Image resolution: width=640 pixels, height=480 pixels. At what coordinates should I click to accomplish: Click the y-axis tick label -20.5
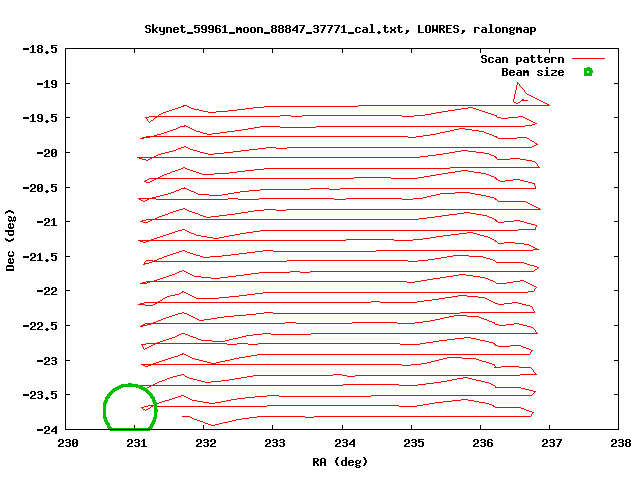[x=40, y=188]
